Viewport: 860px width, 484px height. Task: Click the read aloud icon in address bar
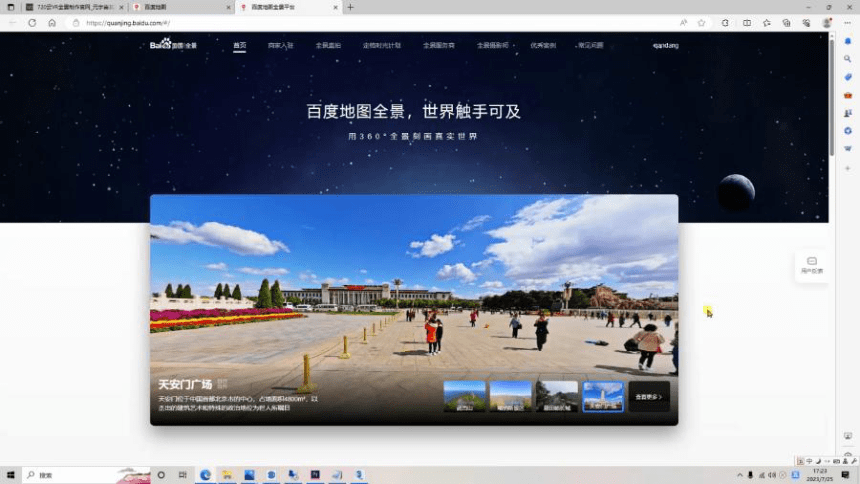click(x=683, y=23)
